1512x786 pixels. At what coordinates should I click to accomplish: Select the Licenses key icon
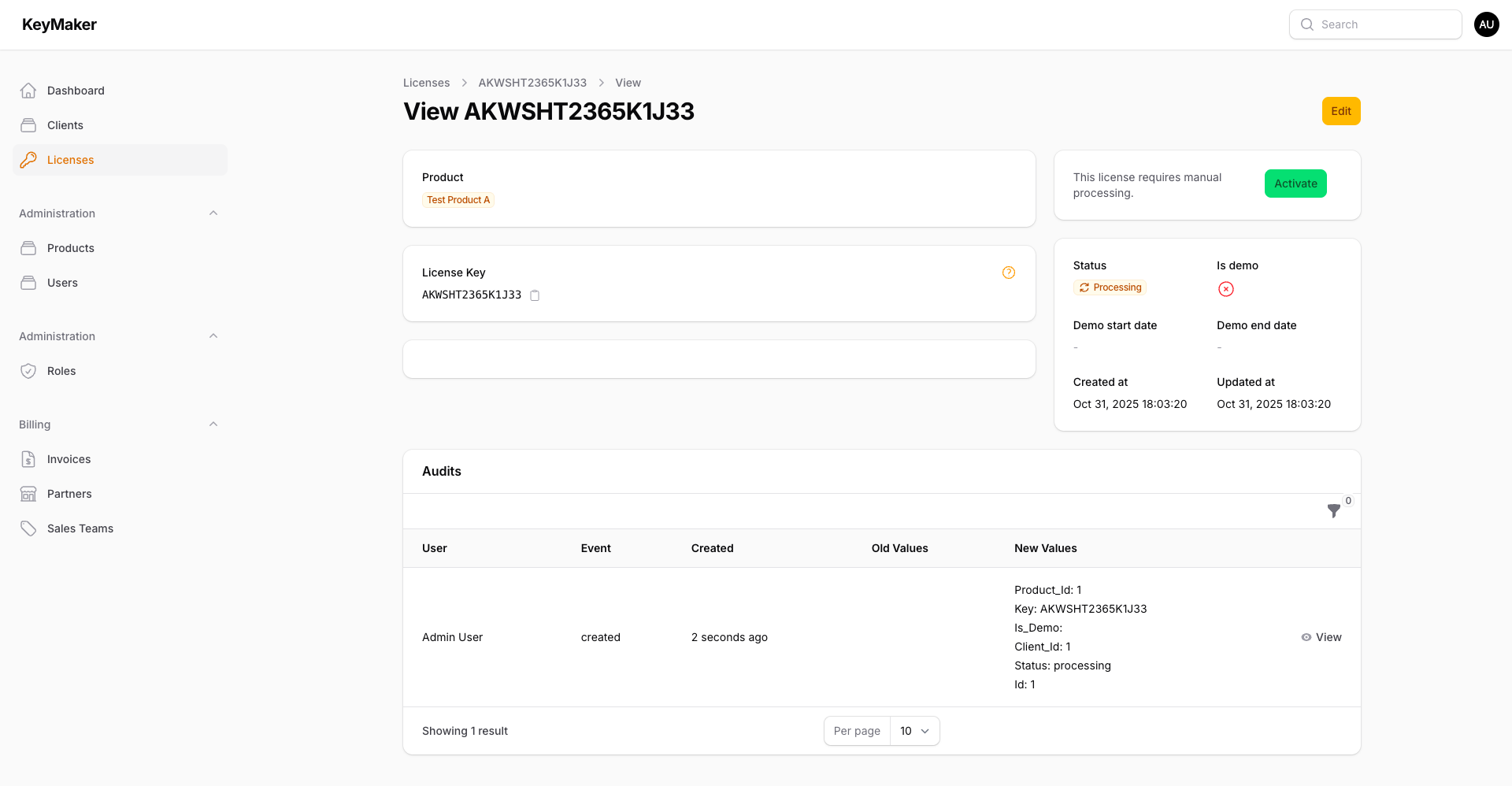pos(28,159)
